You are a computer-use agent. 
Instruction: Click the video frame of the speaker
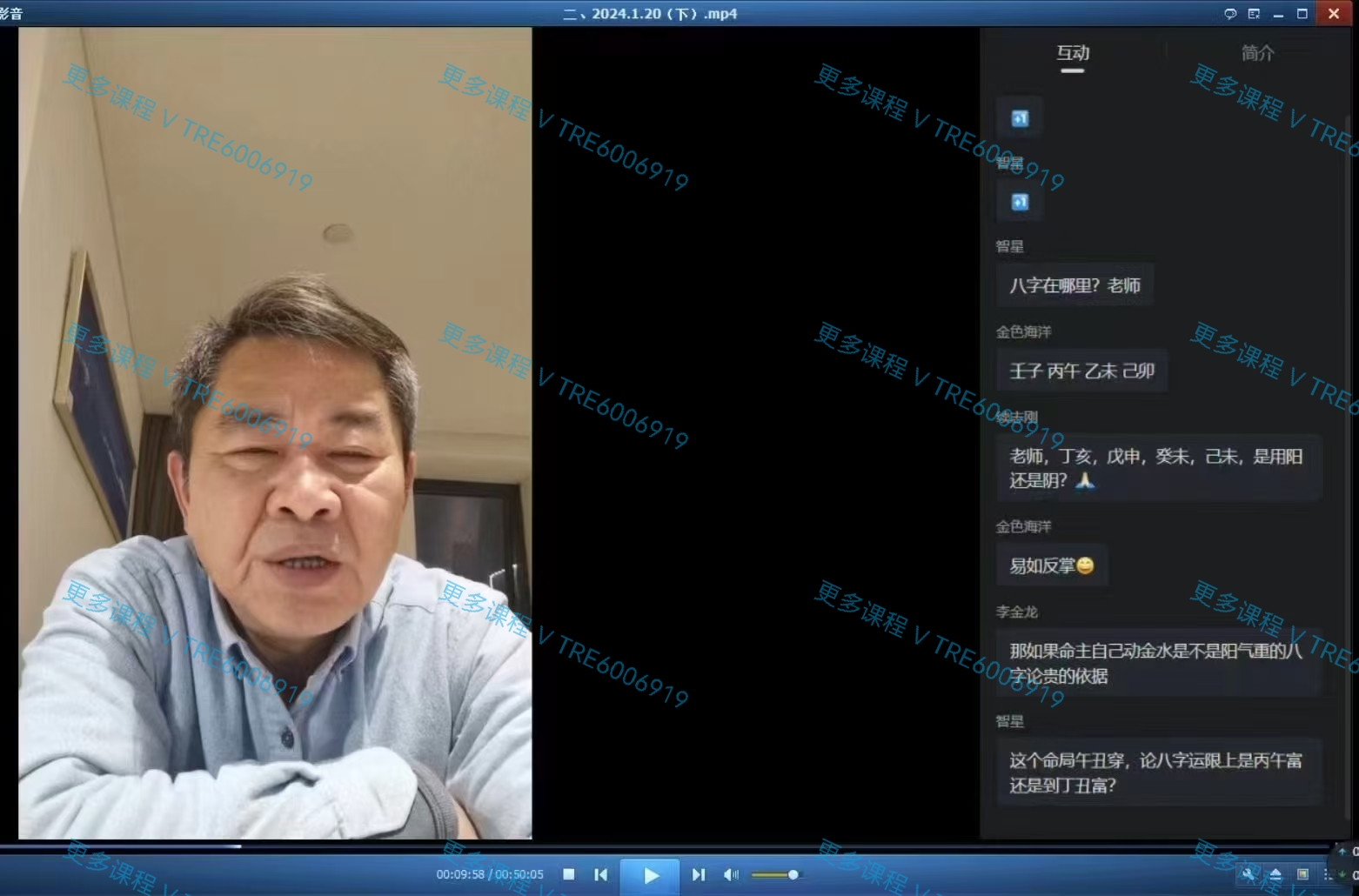tap(275, 433)
